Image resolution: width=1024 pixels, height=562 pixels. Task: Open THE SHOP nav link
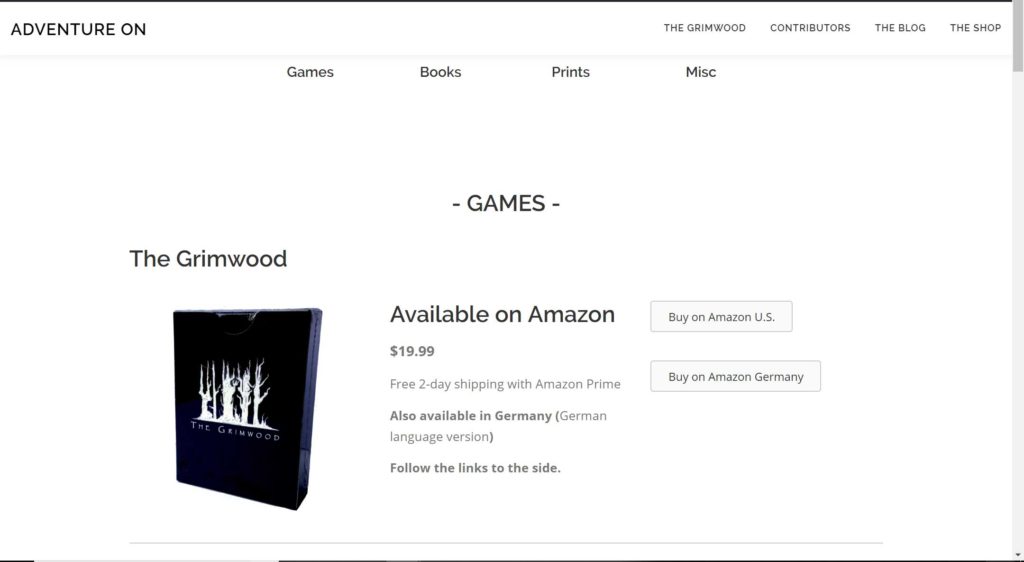pos(975,28)
